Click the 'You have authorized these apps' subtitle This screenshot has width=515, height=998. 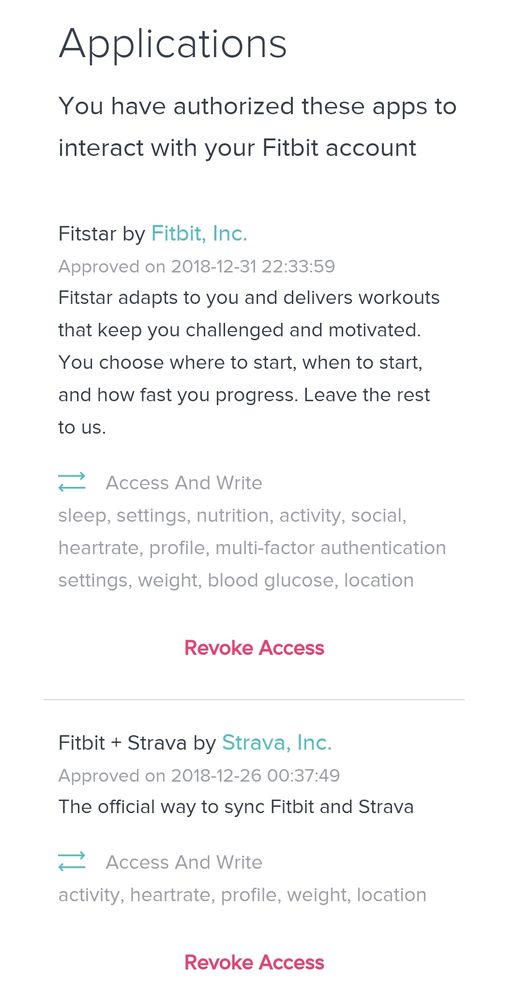click(x=257, y=127)
